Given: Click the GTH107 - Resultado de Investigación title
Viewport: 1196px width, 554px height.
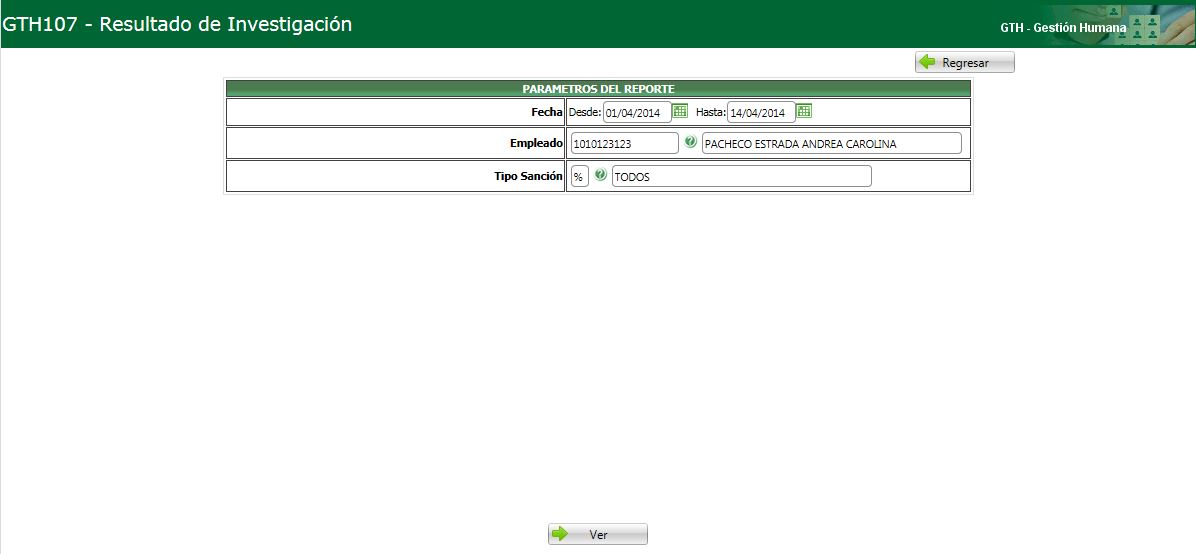Looking at the screenshot, I should [178, 24].
